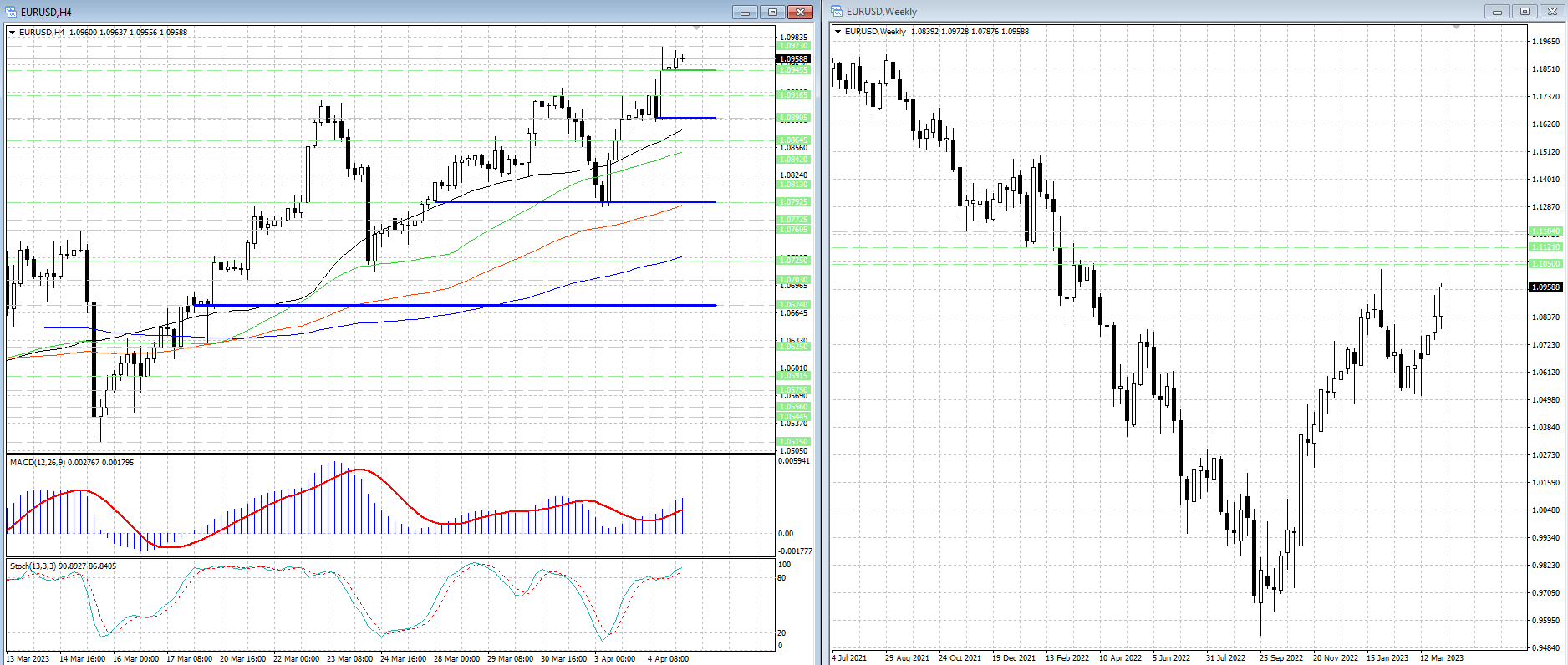Minimize the EURUSD,Weekly chart window
1568x665 pixels.
pos(1497,12)
